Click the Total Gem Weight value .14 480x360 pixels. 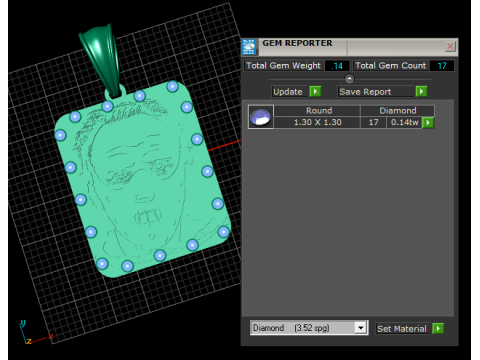coord(337,66)
